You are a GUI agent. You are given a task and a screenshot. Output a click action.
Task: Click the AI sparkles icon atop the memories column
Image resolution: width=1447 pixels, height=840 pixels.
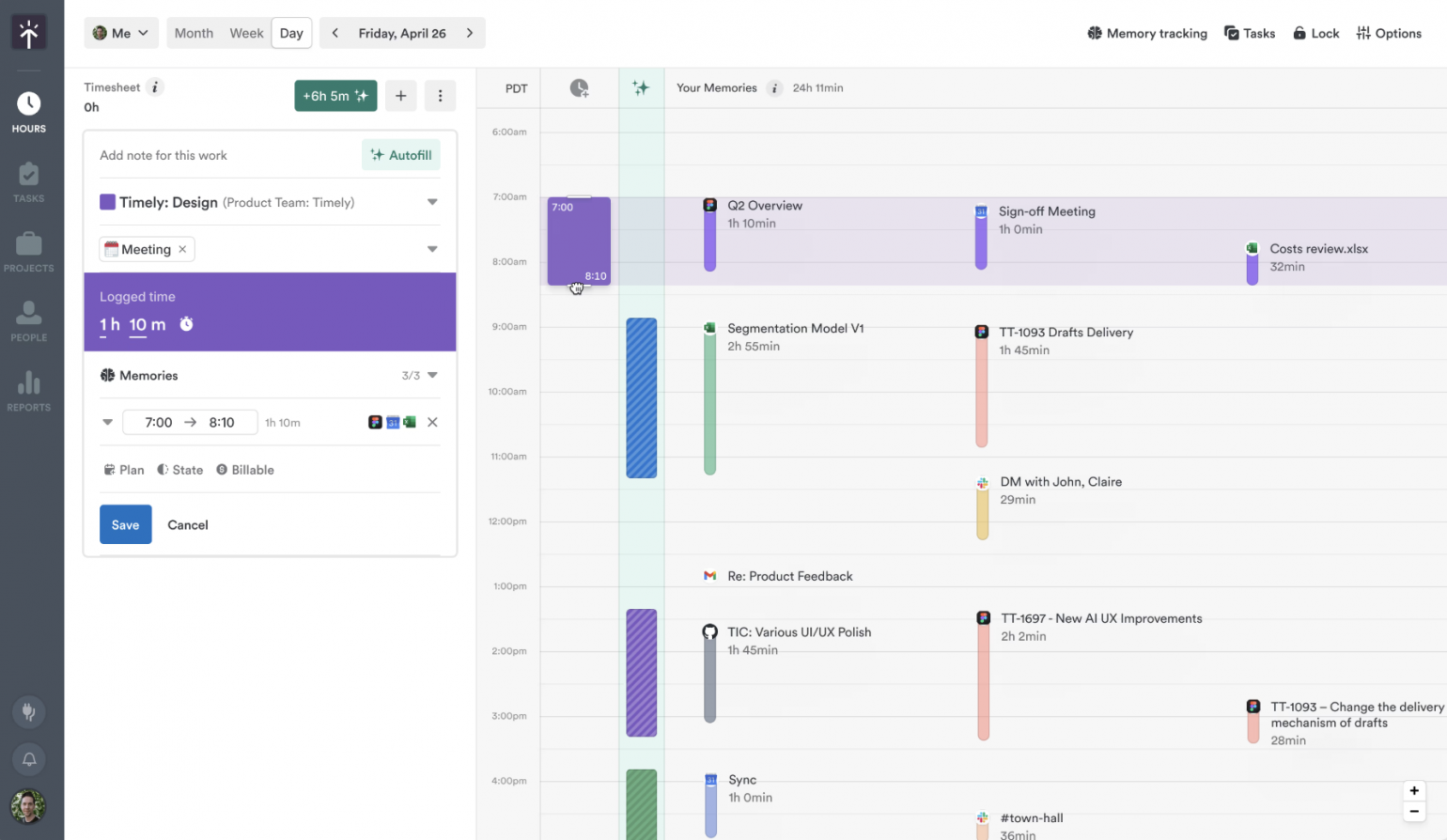pos(642,88)
